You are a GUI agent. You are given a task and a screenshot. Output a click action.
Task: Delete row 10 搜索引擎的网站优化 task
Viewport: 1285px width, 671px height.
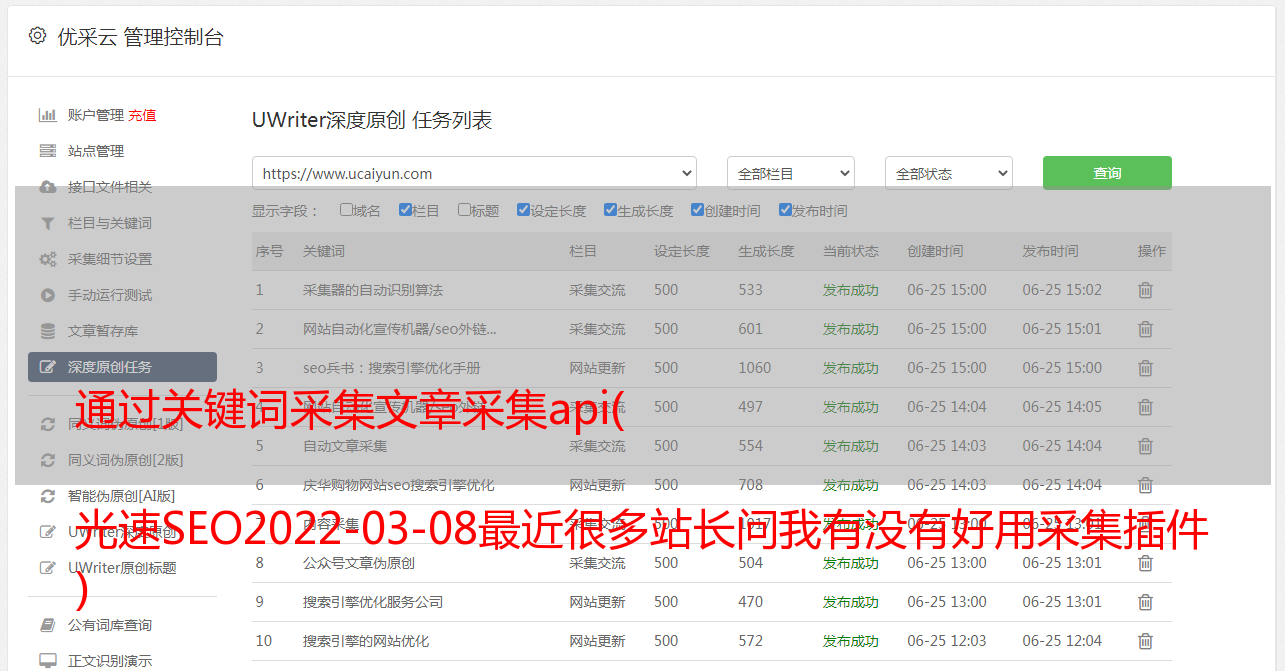pos(1145,641)
